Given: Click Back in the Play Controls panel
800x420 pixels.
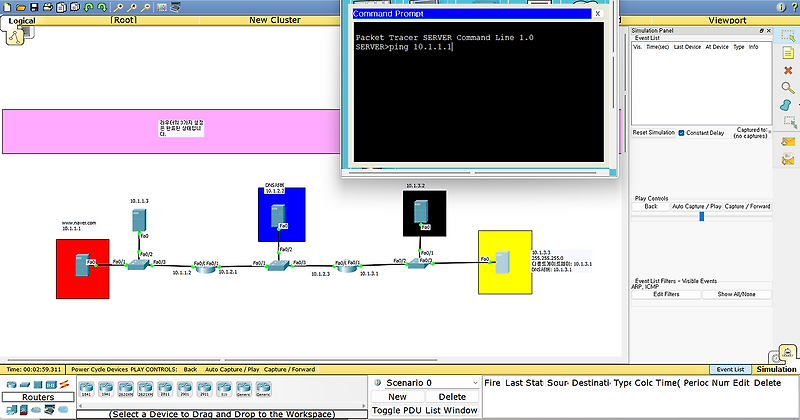Looking at the screenshot, I should pyautogui.click(x=651, y=206).
